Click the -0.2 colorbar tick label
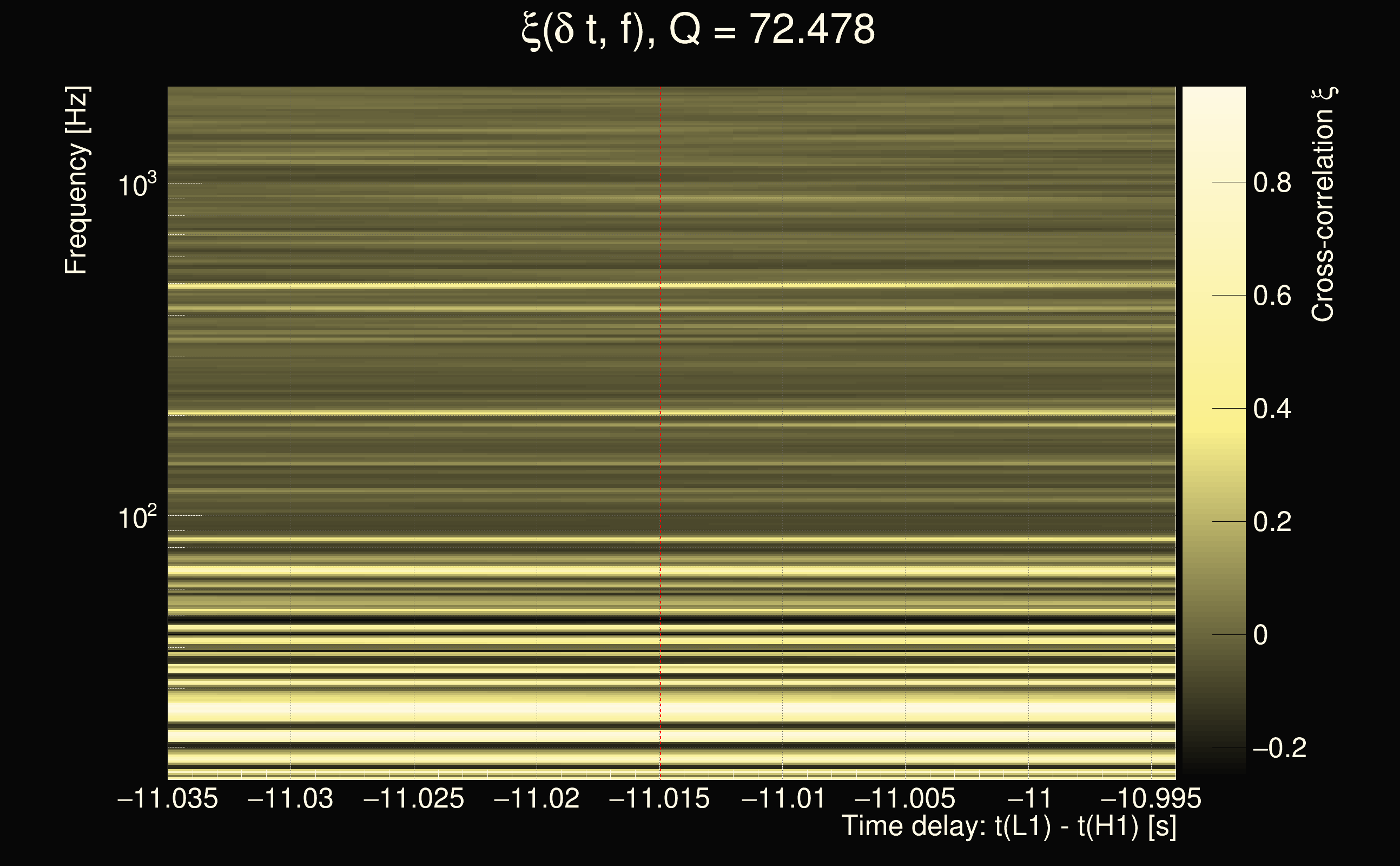The width and height of the screenshot is (1400, 866). pyautogui.click(x=1279, y=748)
